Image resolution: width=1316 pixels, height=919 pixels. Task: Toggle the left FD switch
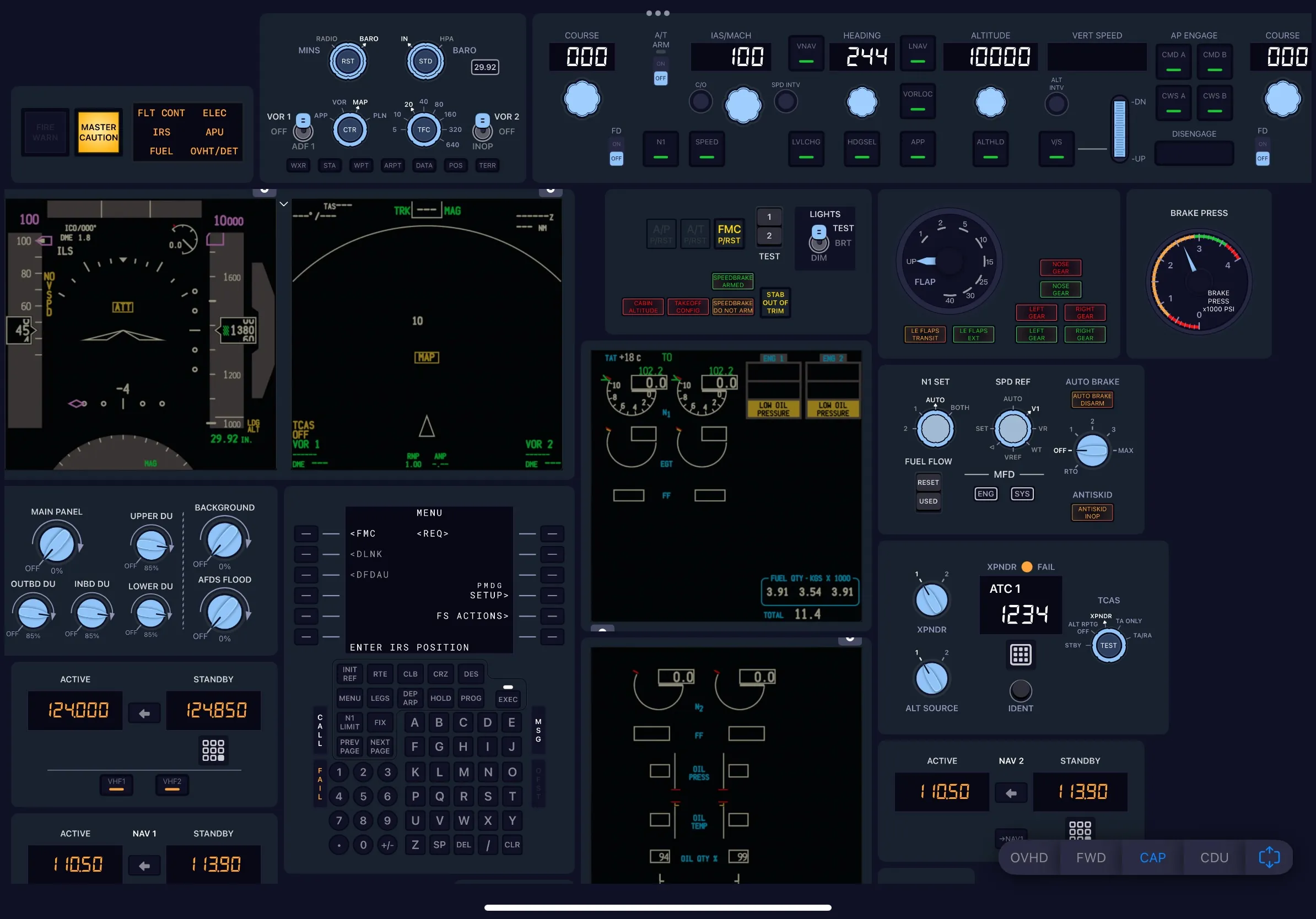click(616, 153)
